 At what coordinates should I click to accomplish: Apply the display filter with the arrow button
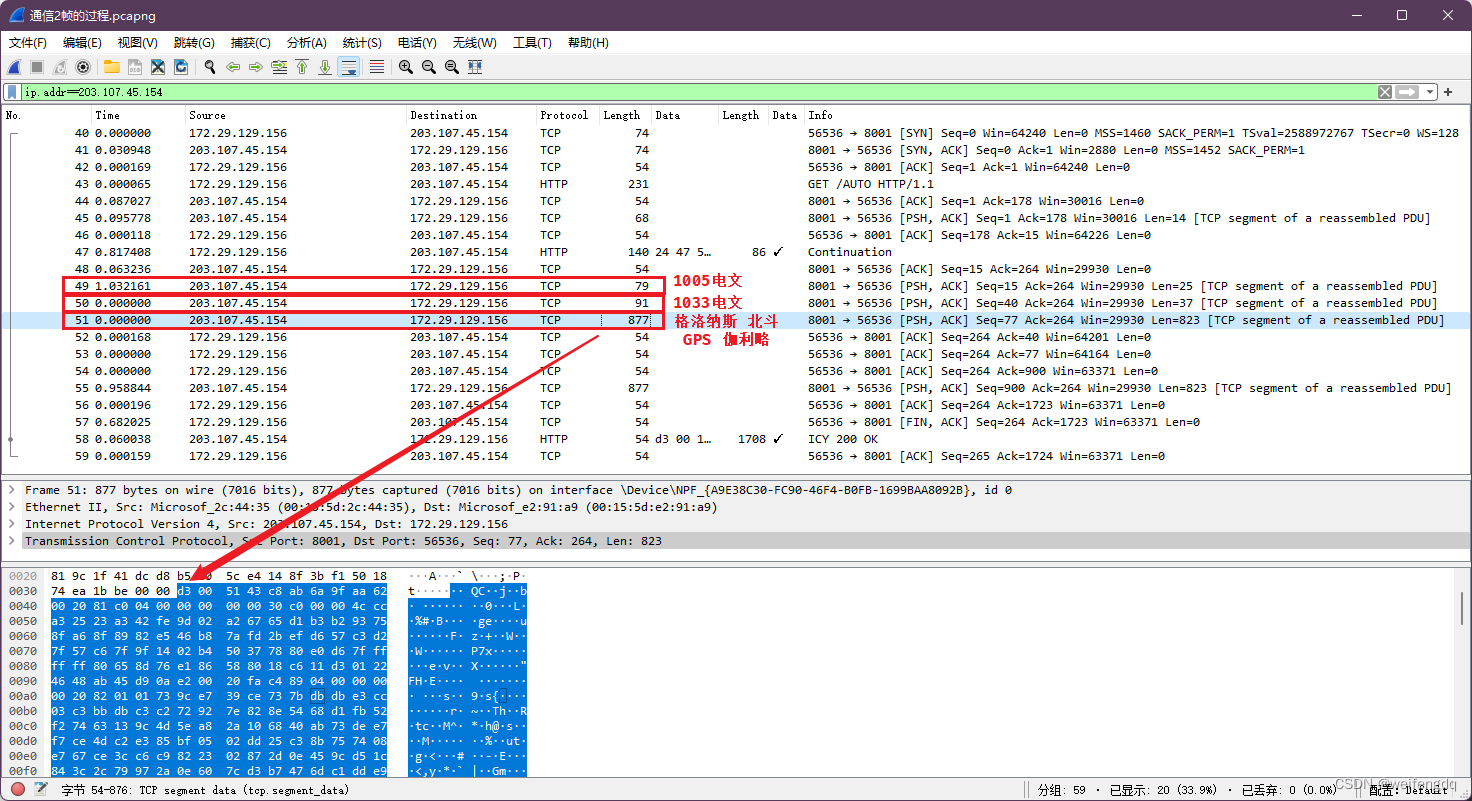coord(1406,92)
